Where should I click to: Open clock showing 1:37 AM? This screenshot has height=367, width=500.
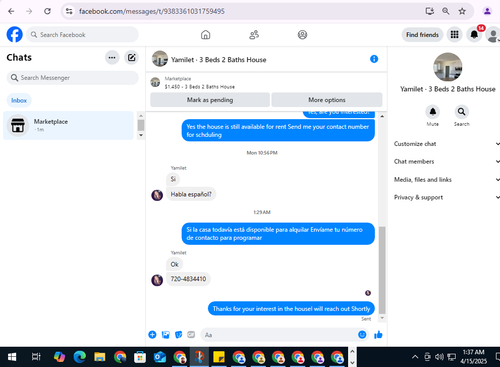pyautogui.click(x=473, y=357)
